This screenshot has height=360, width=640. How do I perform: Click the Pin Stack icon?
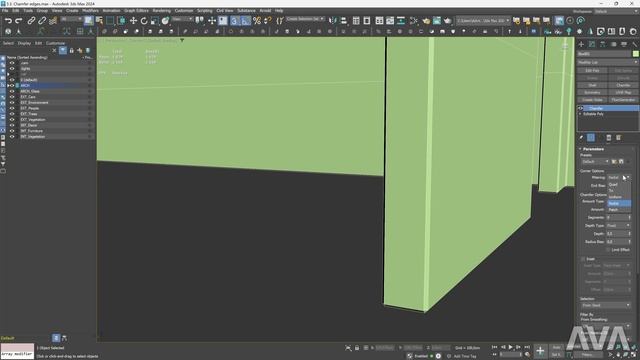[x=582, y=138]
